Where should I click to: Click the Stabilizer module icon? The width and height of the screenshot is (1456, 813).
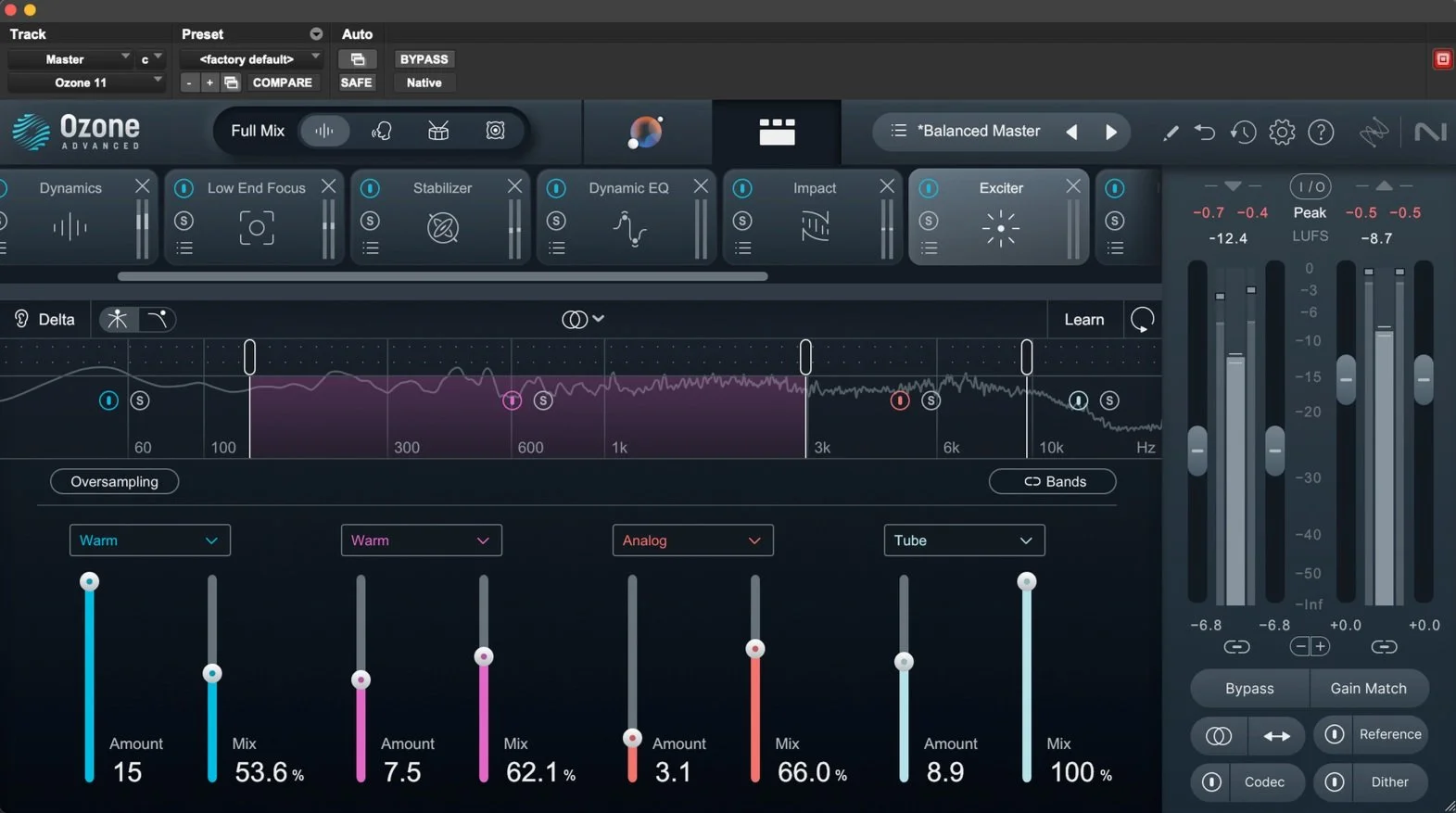(443, 228)
